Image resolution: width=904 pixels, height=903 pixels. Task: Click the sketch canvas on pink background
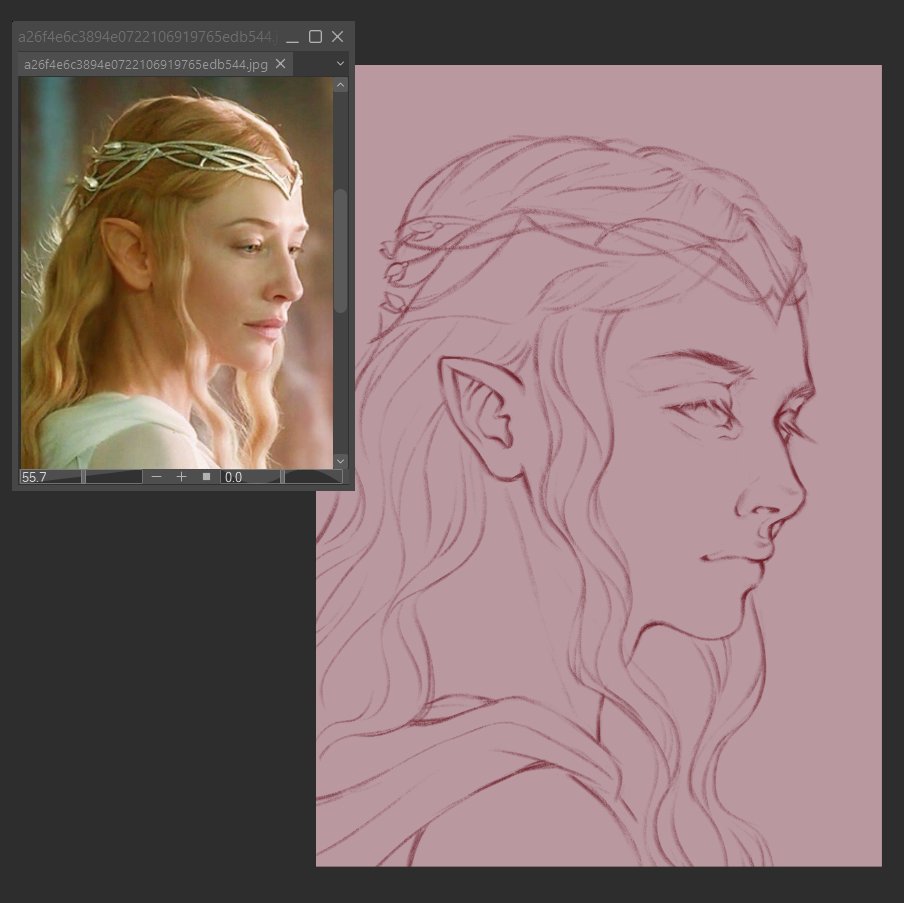(x=598, y=465)
